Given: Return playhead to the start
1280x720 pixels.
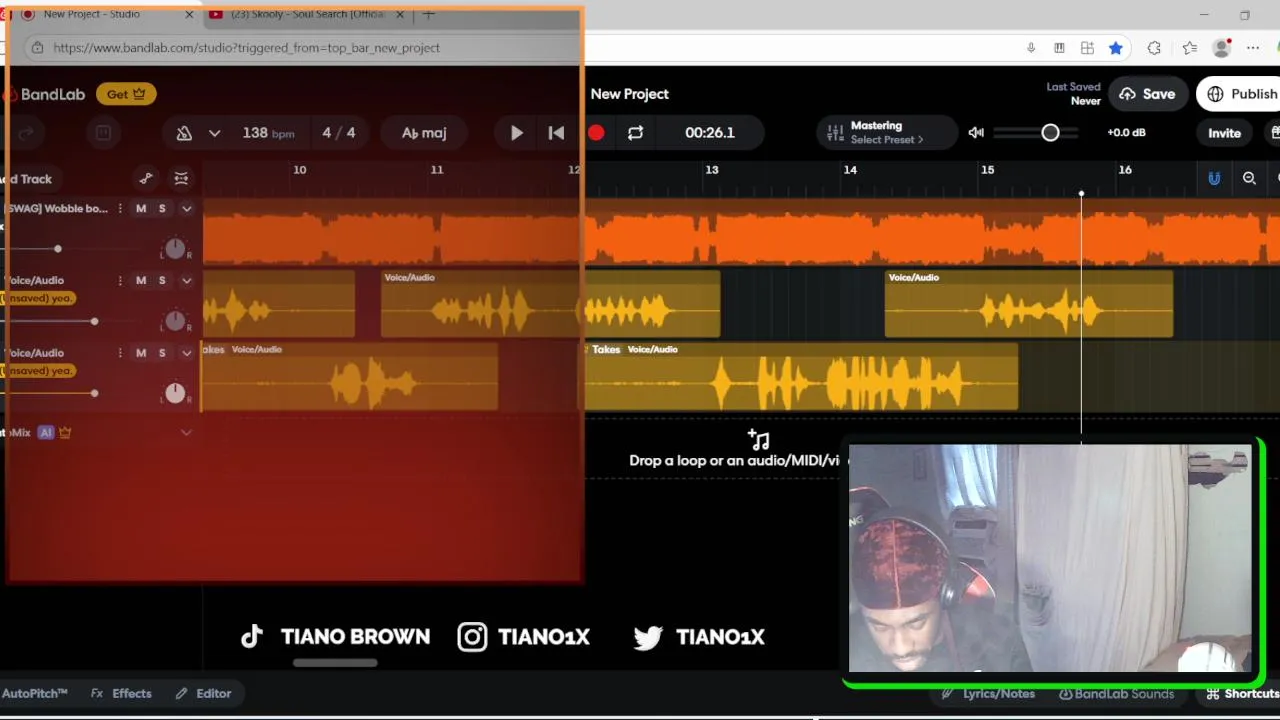Looking at the screenshot, I should 556,133.
